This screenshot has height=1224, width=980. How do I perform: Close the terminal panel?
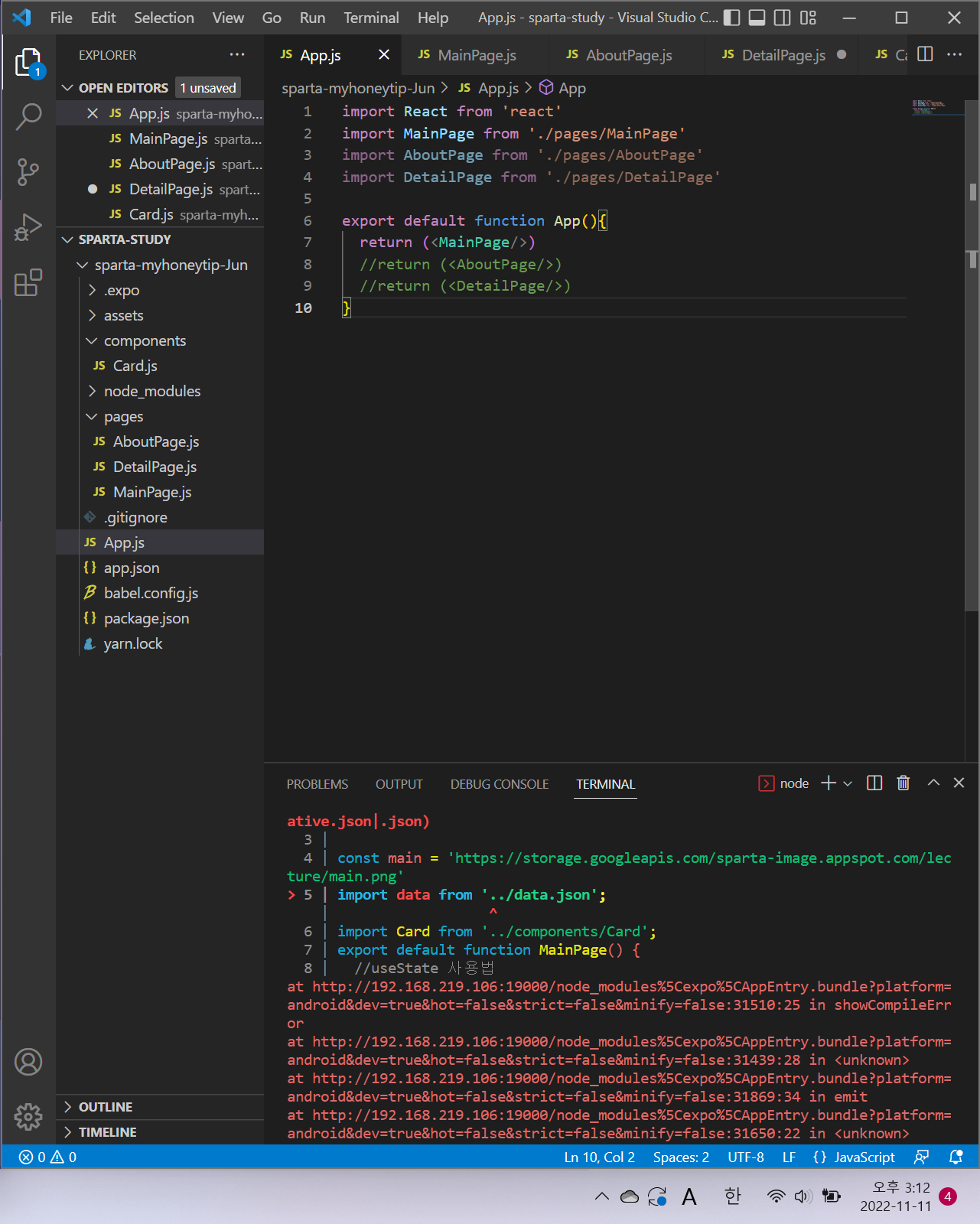coord(959,783)
